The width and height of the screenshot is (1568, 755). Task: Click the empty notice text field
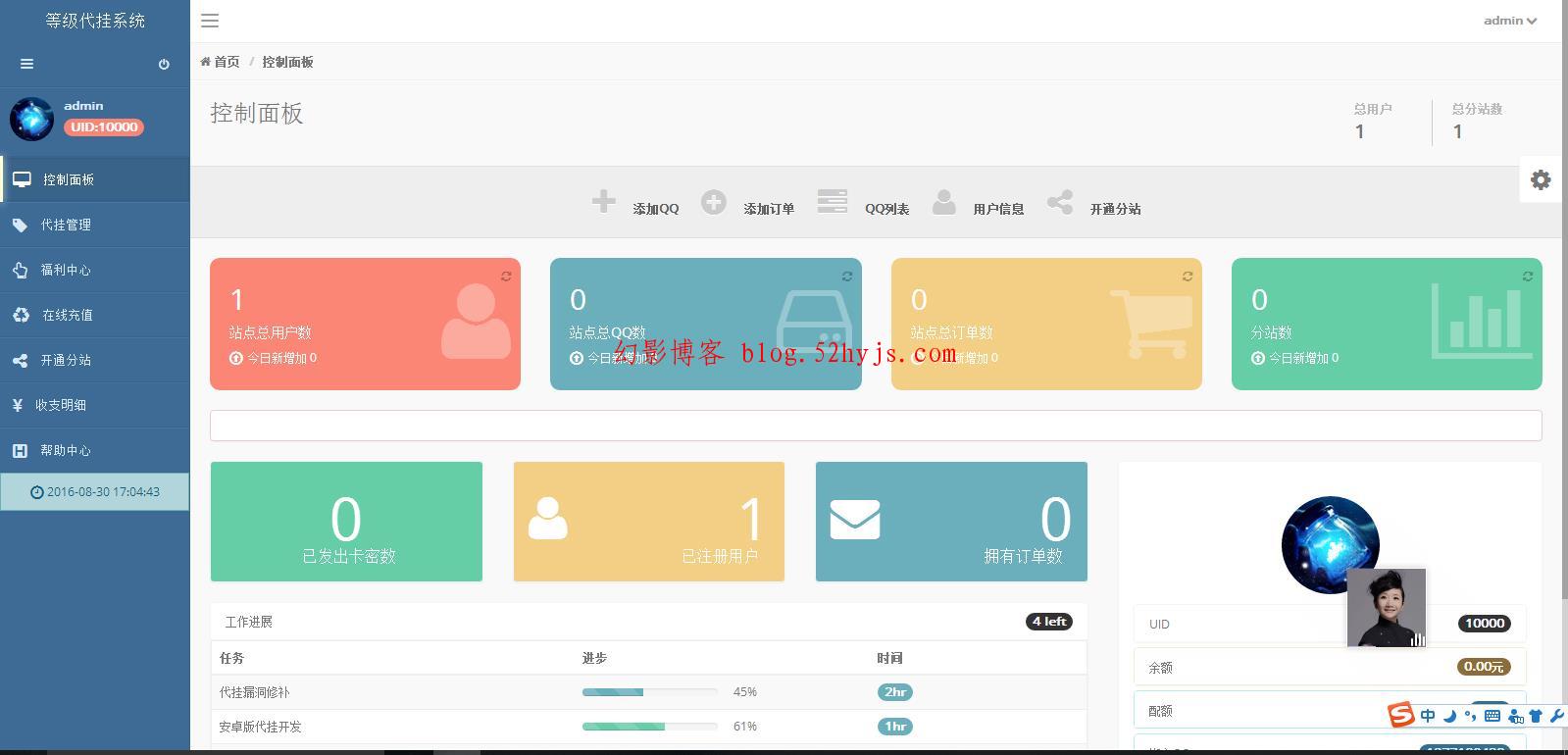875,426
